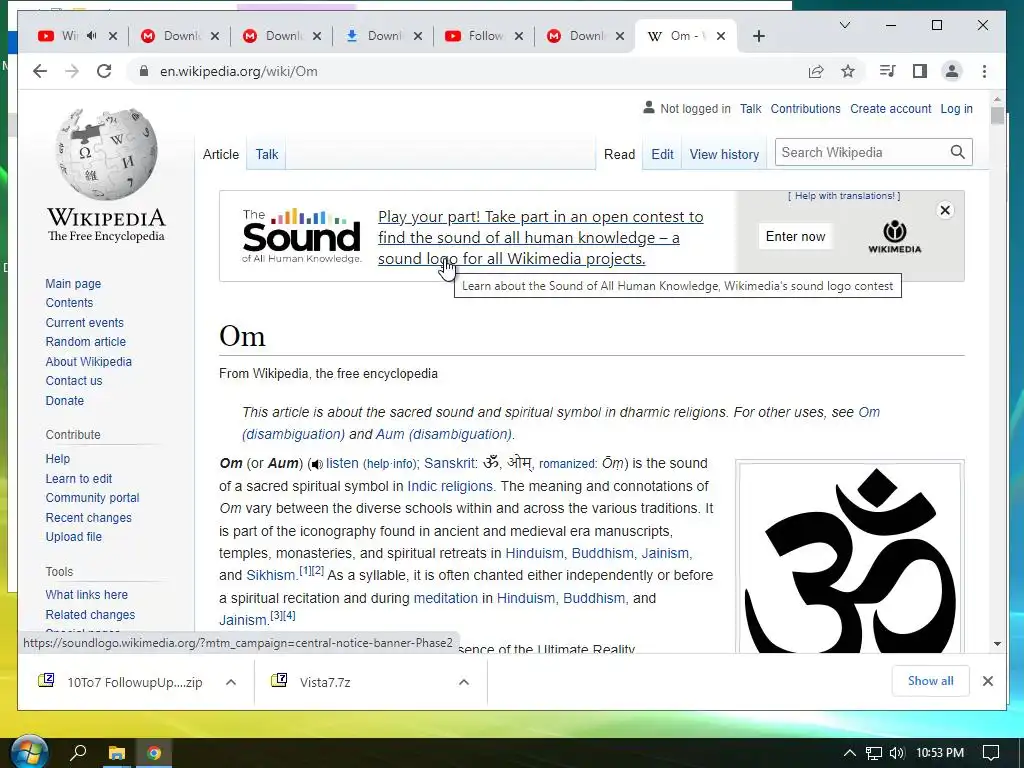
Task: Click the Sanskrit link
Action: coord(450,463)
